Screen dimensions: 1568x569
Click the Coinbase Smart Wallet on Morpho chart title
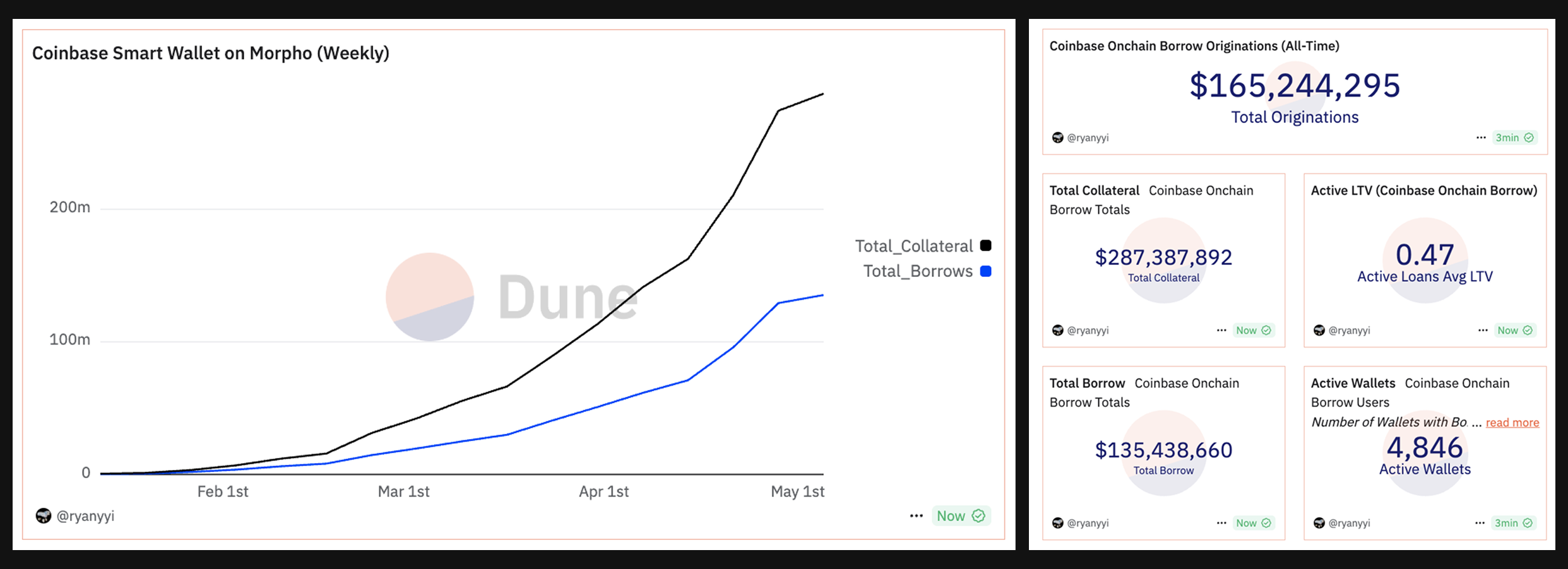[210, 53]
